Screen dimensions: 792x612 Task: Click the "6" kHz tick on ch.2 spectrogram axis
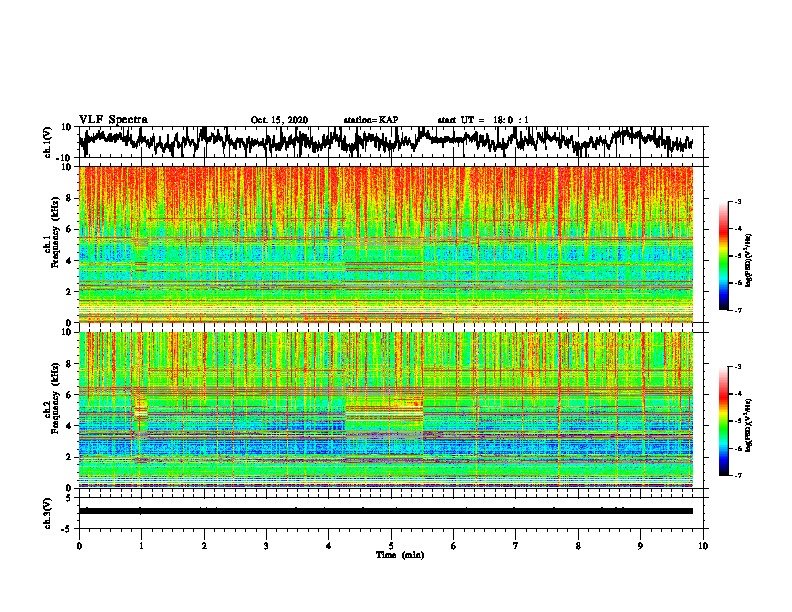click(x=69, y=395)
